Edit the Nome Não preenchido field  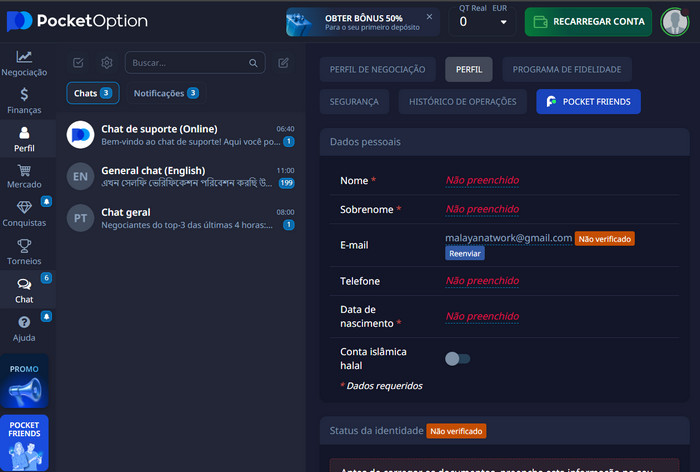point(482,180)
